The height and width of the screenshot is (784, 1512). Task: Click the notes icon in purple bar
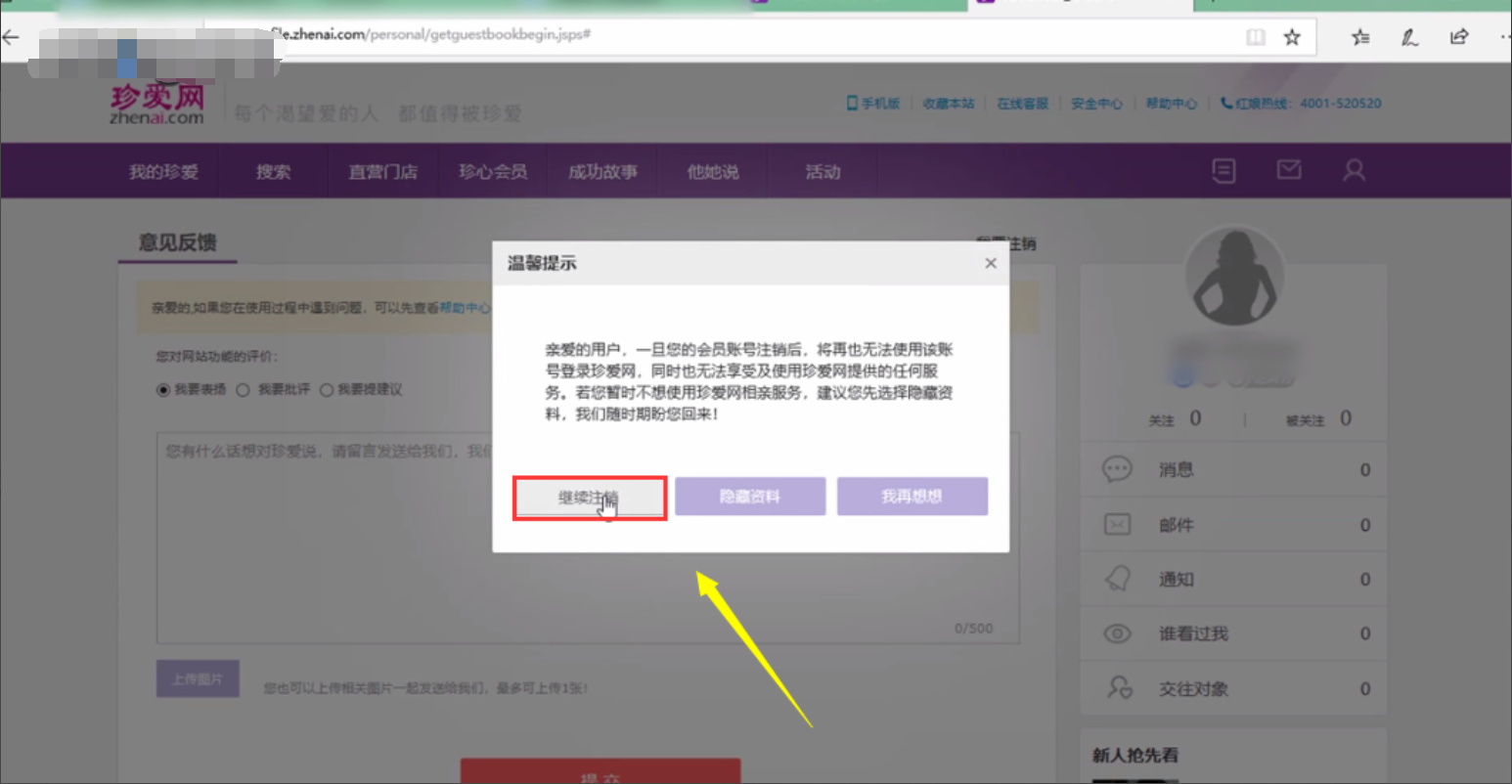point(1223,171)
